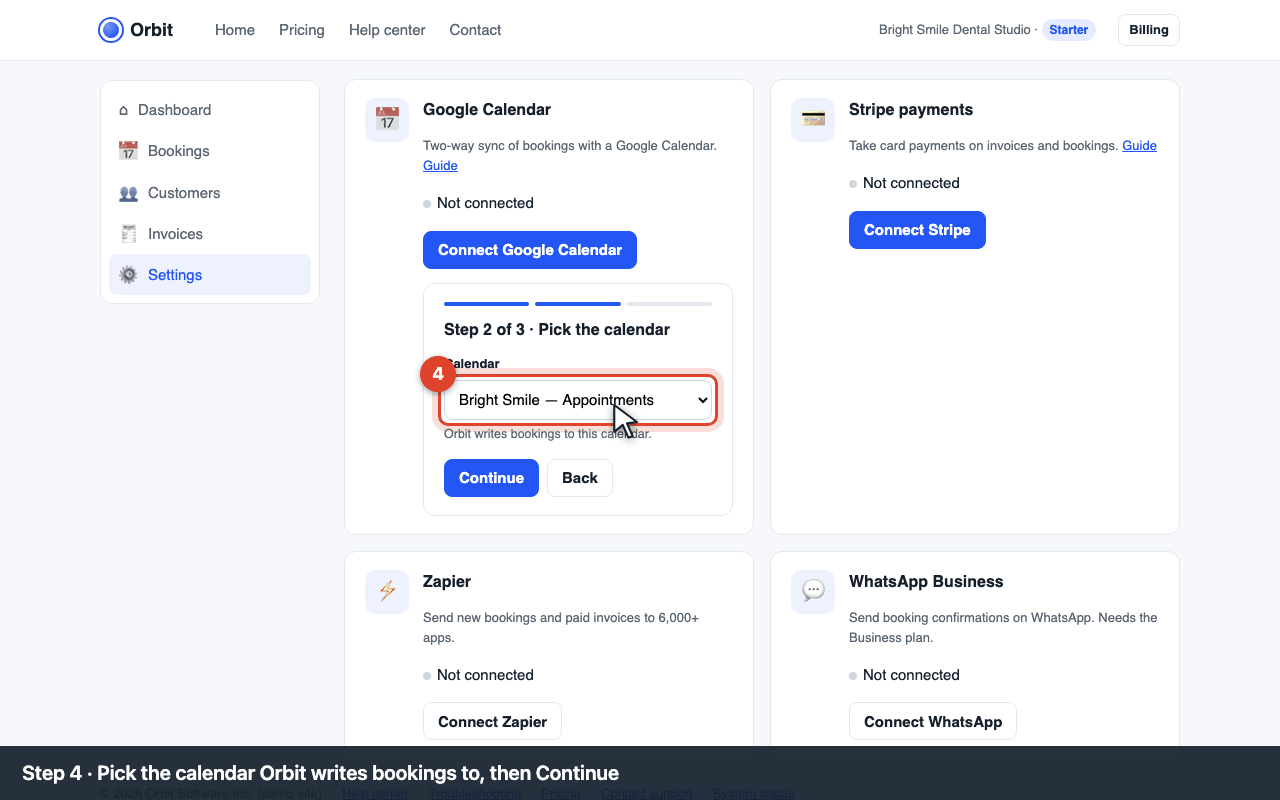Open Customers via its people icon

(128, 193)
